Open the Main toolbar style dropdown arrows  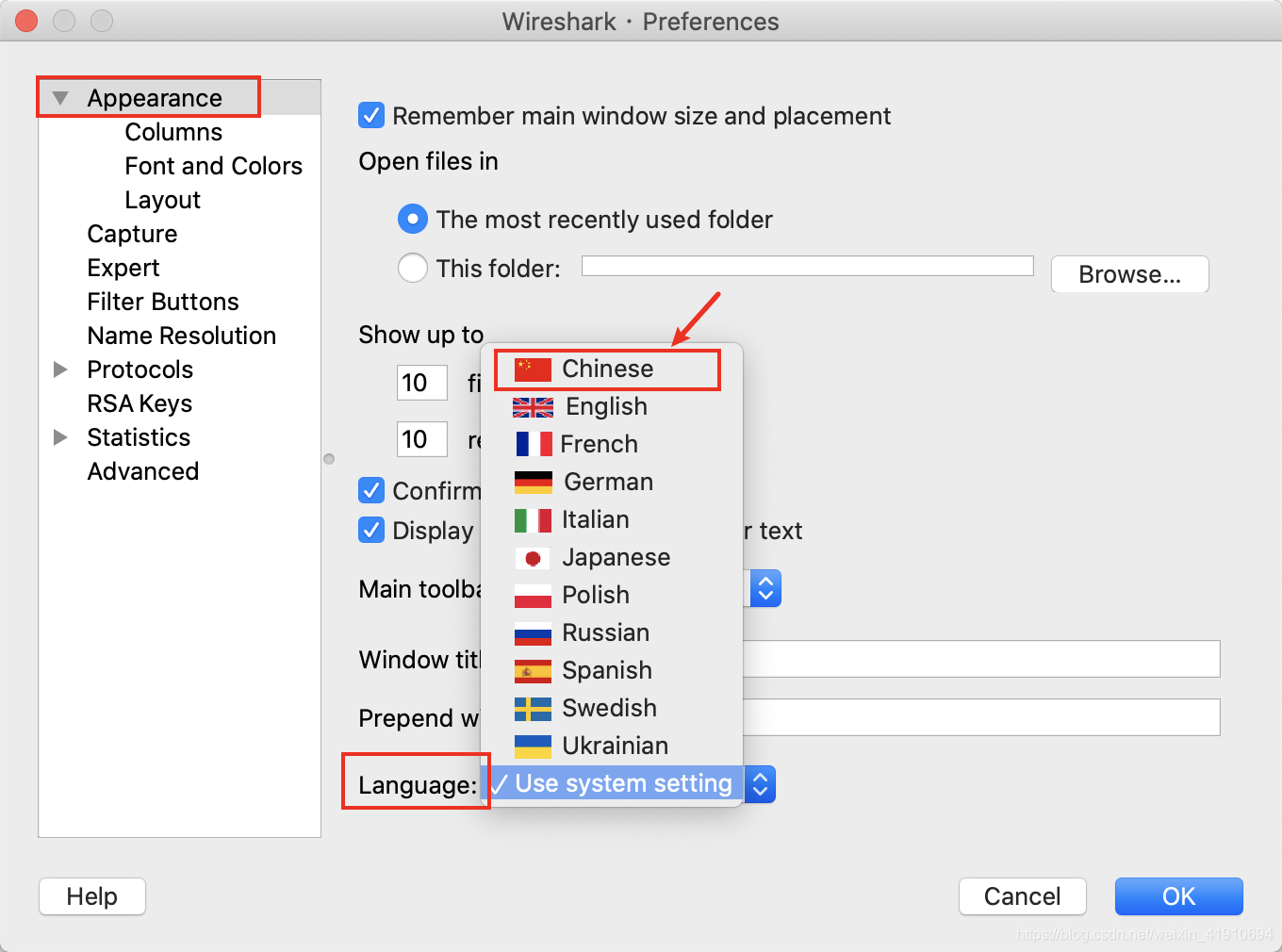[x=765, y=589]
